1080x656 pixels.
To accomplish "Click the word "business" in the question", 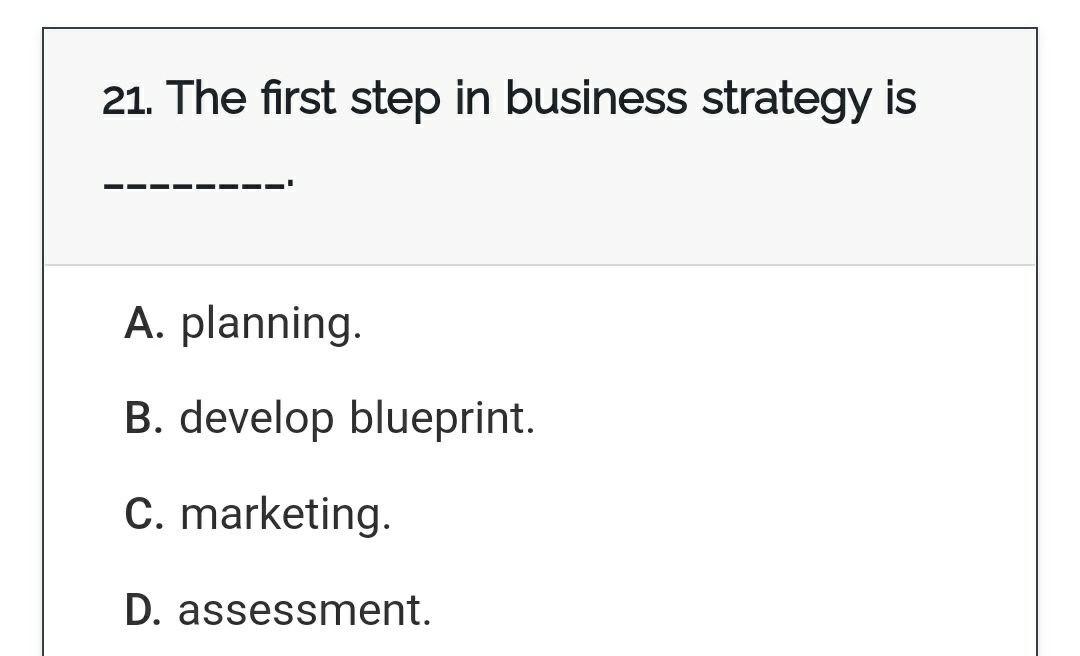I will (595, 99).
